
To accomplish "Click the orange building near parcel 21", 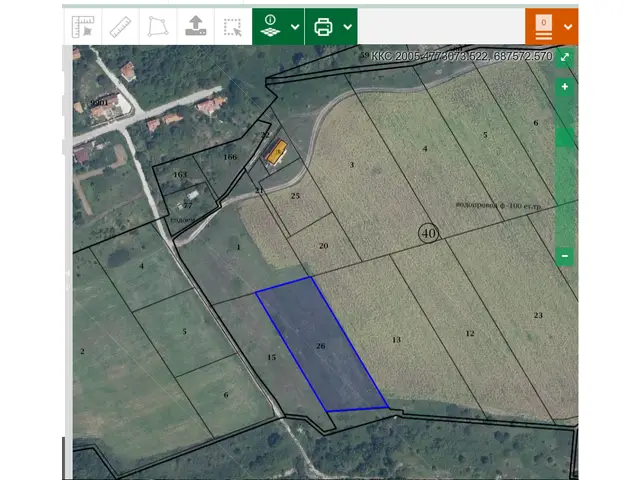I will click(275, 154).
